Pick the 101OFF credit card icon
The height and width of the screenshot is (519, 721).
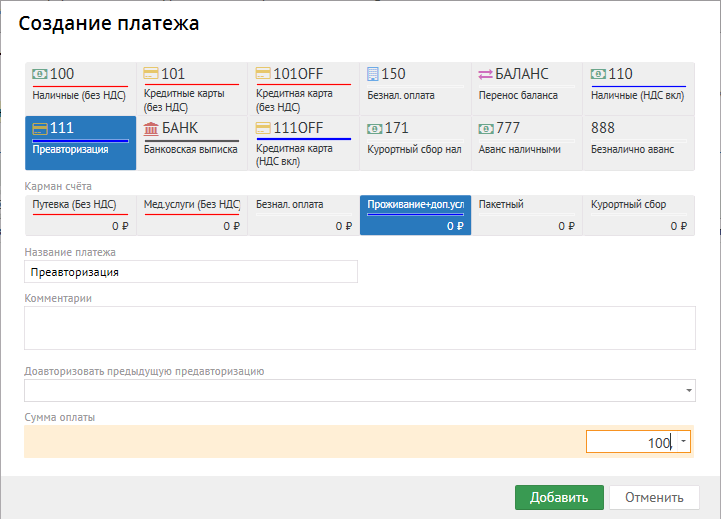263,74
